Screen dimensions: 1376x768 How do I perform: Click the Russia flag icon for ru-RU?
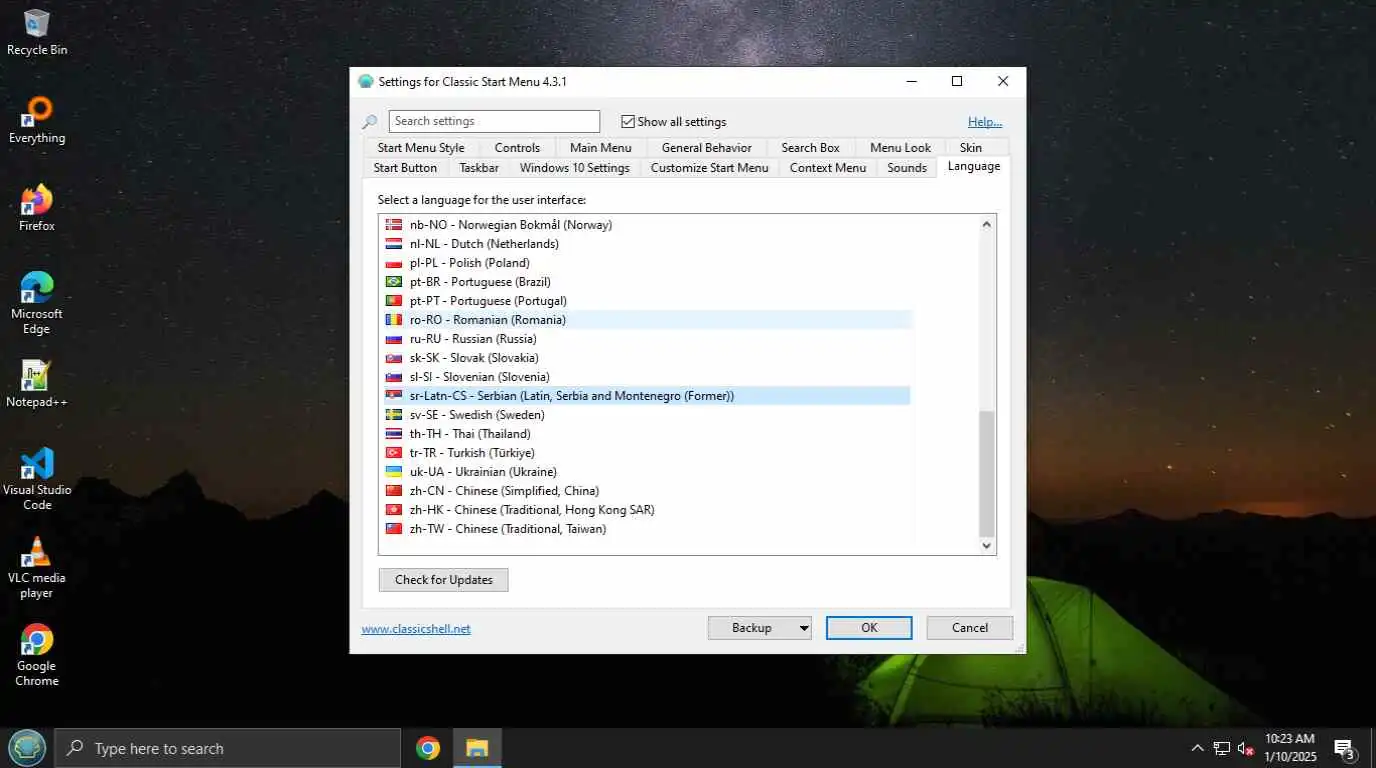pos(394,339)
